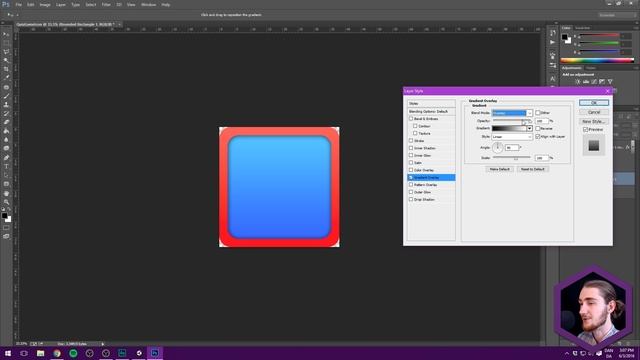Viewport: 640px width, 360px height.
Task: Add a Levels adjustment
Action: pos(586,82)
